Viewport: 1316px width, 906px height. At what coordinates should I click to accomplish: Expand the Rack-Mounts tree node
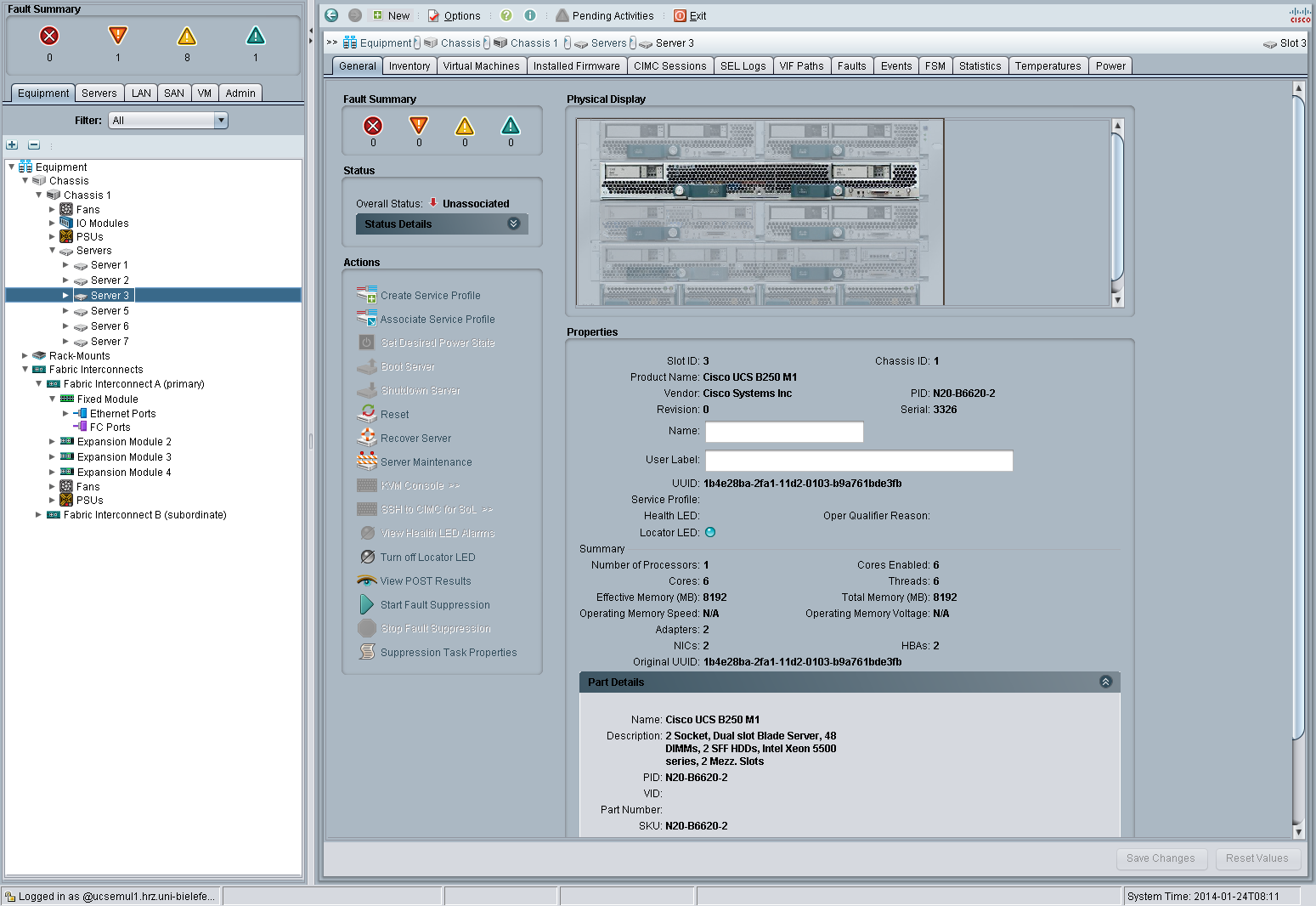(x=25, y=355)
